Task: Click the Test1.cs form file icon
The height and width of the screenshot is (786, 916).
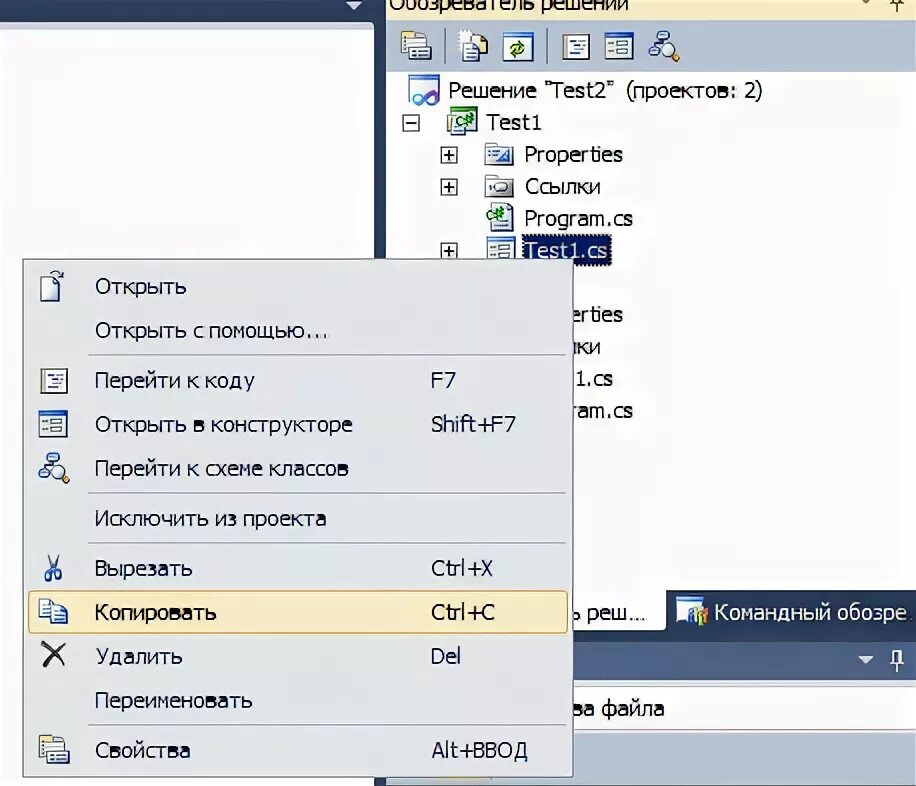Action: (501, 250)
